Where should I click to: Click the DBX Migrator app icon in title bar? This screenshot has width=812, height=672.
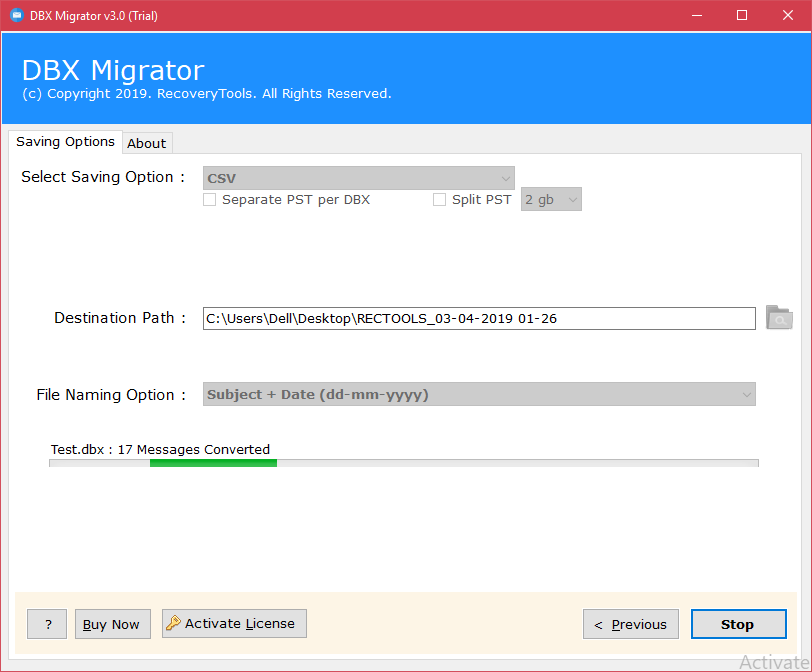[17, 15]
